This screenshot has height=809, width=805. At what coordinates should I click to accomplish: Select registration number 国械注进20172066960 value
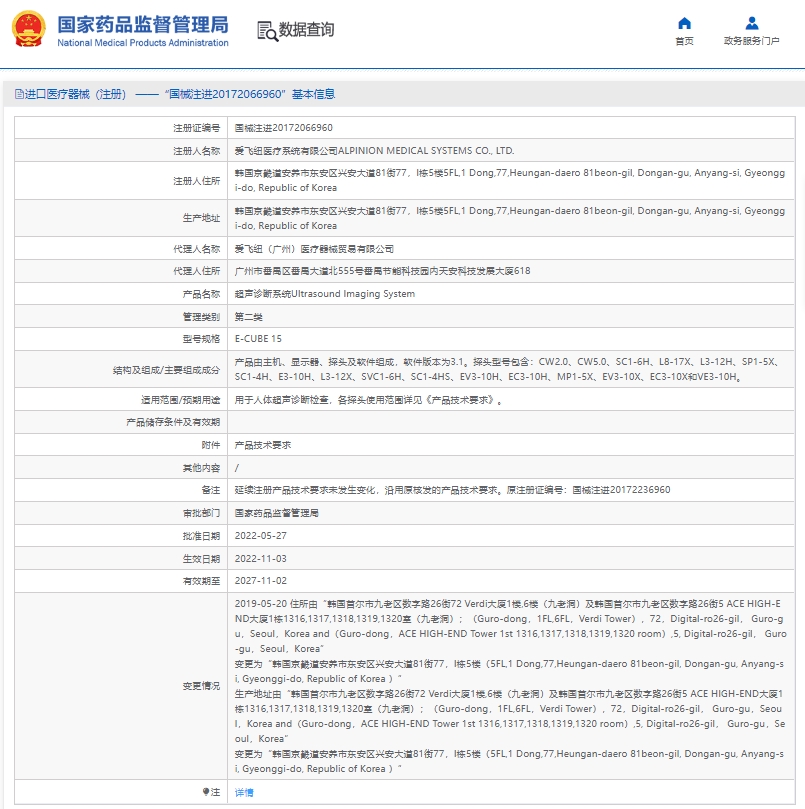click(284, 128)
